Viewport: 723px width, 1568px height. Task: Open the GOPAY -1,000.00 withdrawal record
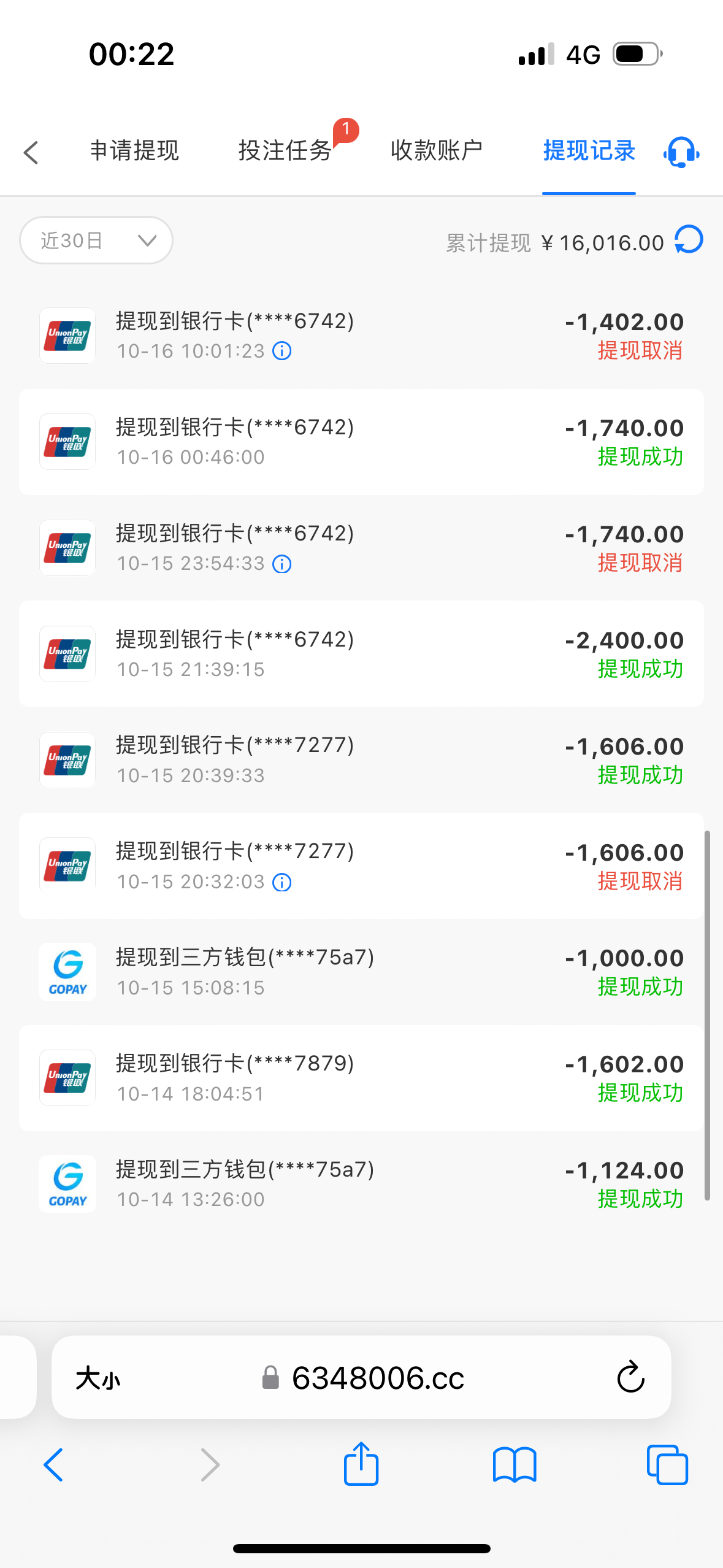coord(361,972)
